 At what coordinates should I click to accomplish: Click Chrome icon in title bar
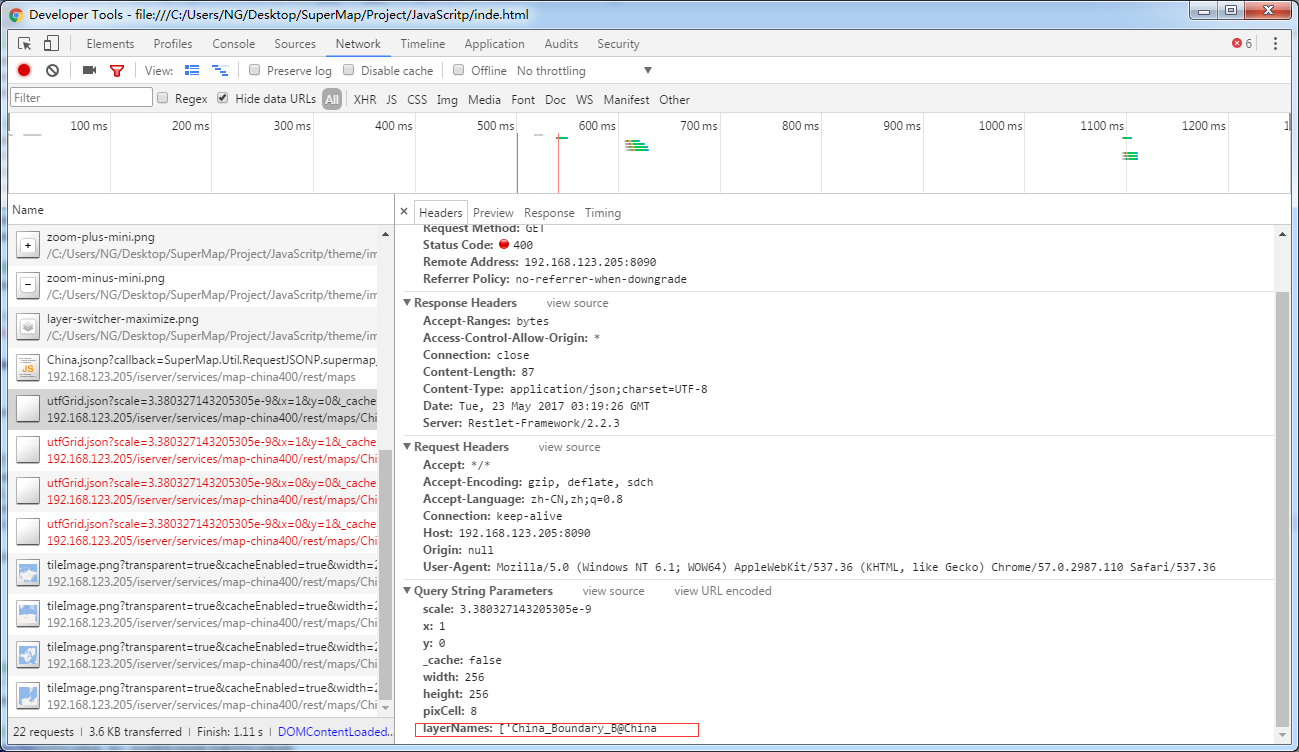[16, 15]
